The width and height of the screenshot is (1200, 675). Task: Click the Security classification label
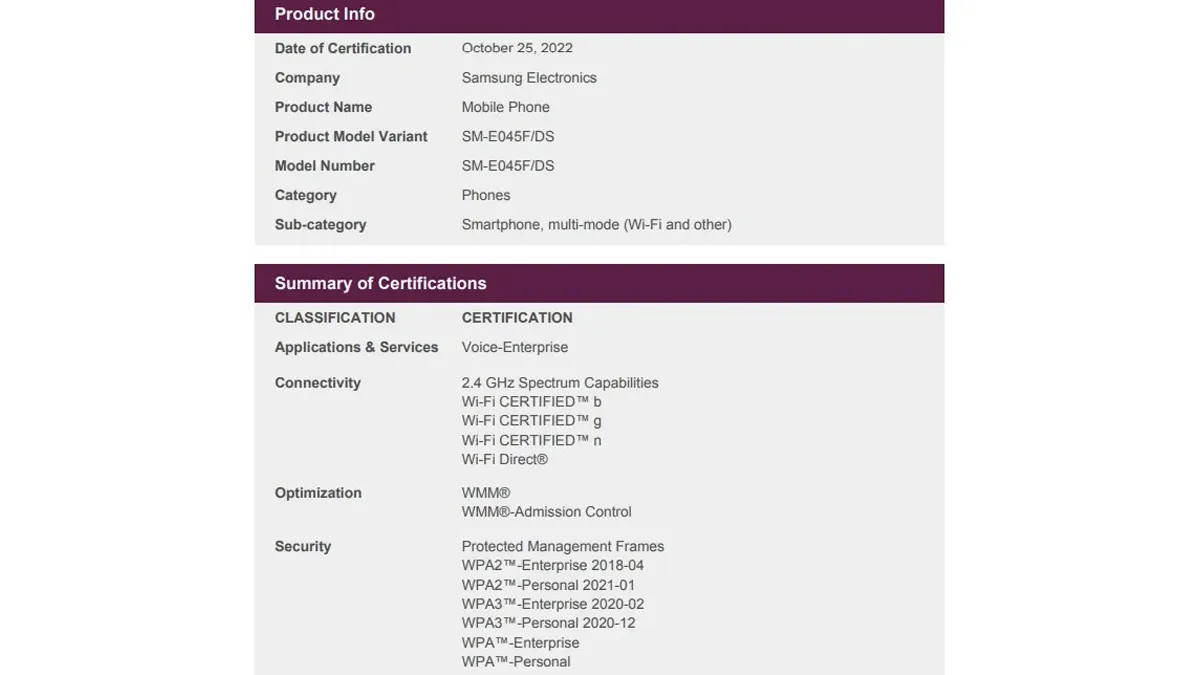click(x=303, y=547)
